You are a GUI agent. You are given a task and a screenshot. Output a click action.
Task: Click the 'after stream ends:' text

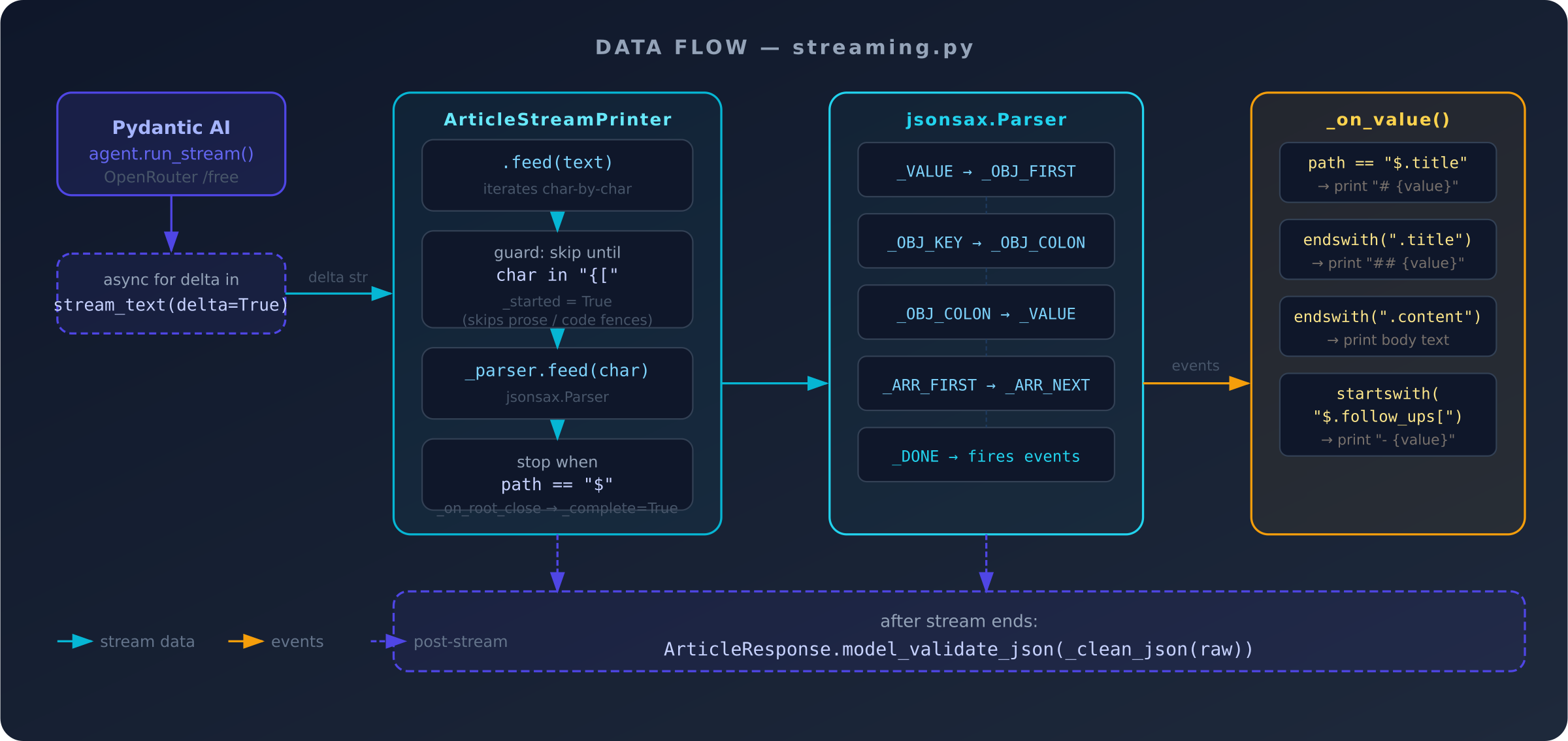click(x=958, y=621)
